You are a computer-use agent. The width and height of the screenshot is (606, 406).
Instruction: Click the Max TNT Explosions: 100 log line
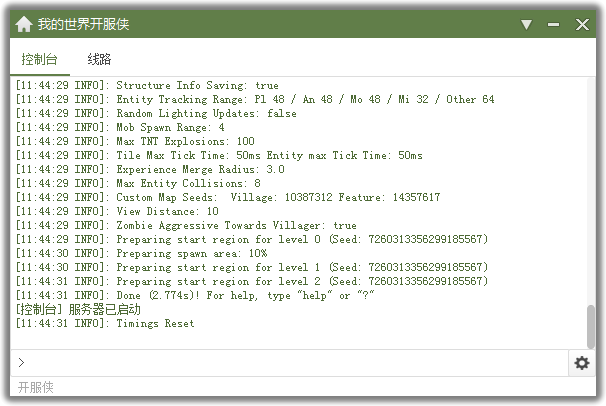click(x=135, y=141)
